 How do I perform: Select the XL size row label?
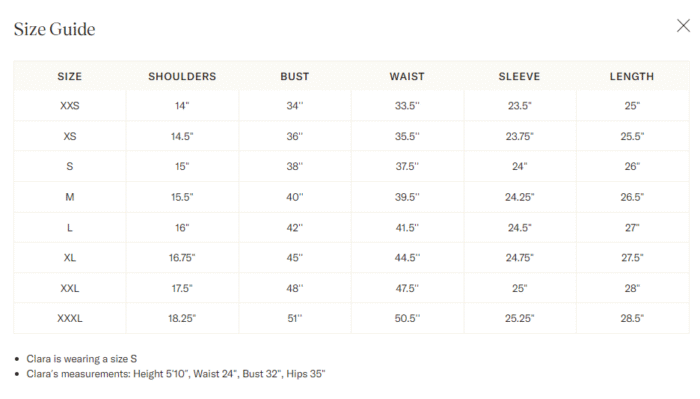(x=70, y=258)
